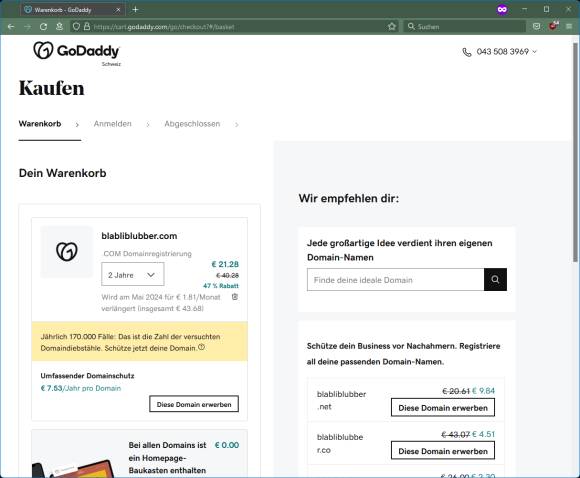
Task: Select the Abgeschlossen step tab
Action: pos(192,124)
